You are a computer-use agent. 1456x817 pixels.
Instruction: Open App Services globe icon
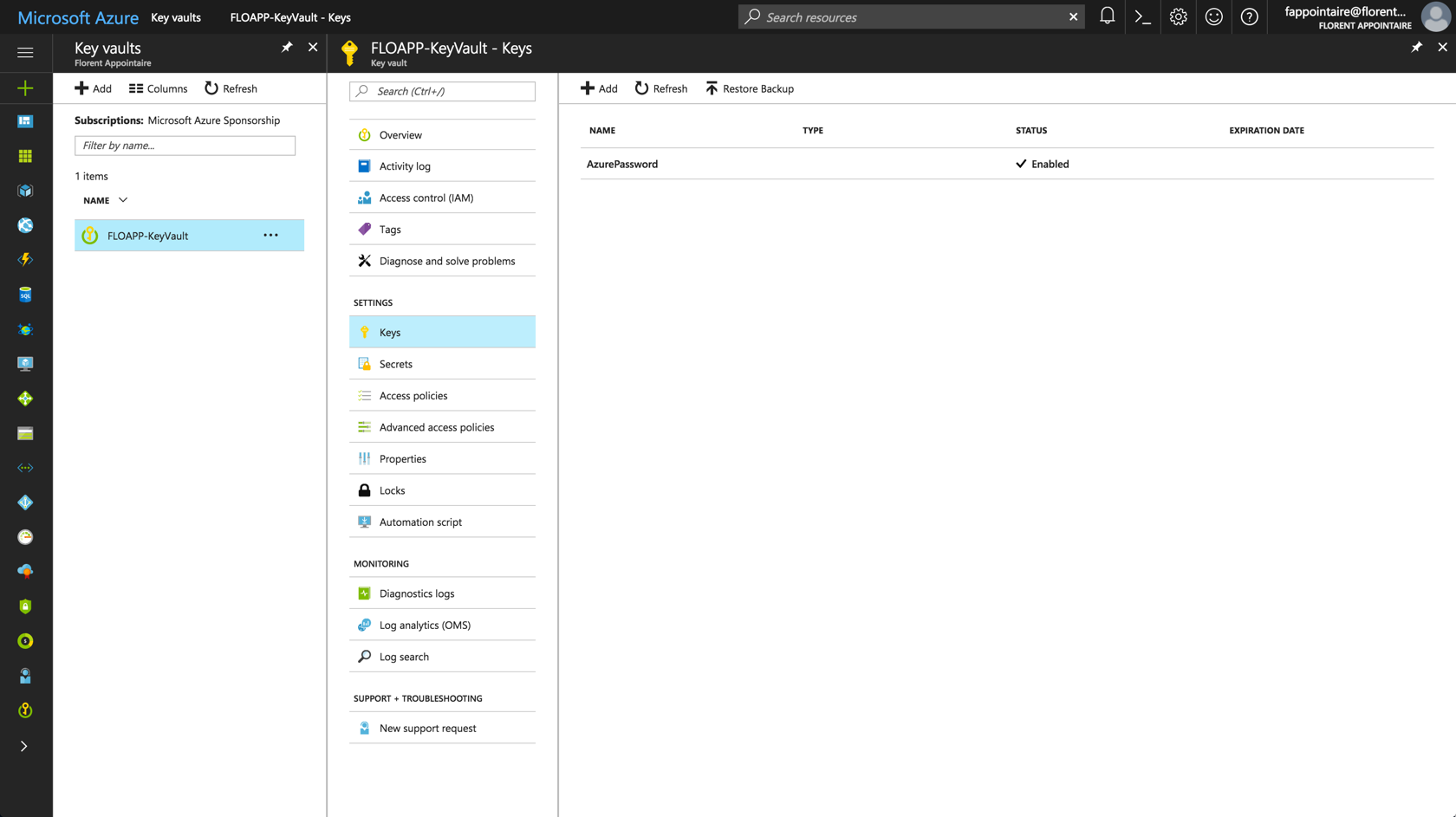click(25, 225)
